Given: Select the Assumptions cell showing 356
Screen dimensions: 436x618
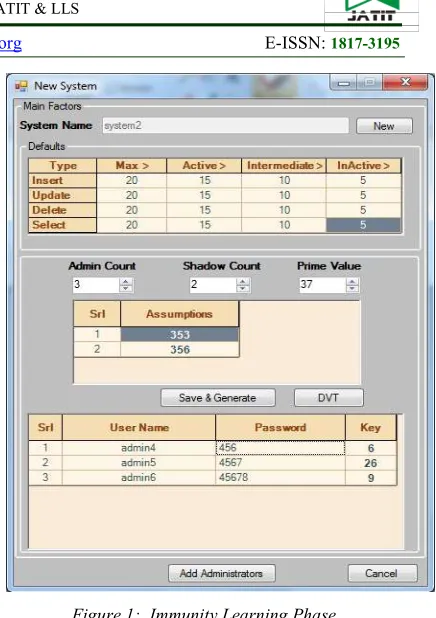Looking at the screenshot, I should pos(180,350).
